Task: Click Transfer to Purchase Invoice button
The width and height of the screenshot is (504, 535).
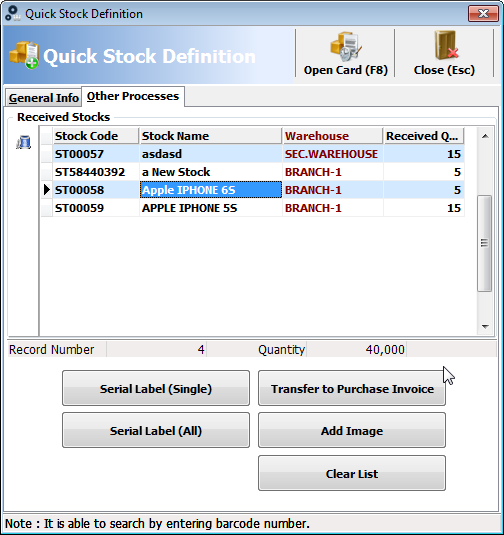Action: coord(352,388)
